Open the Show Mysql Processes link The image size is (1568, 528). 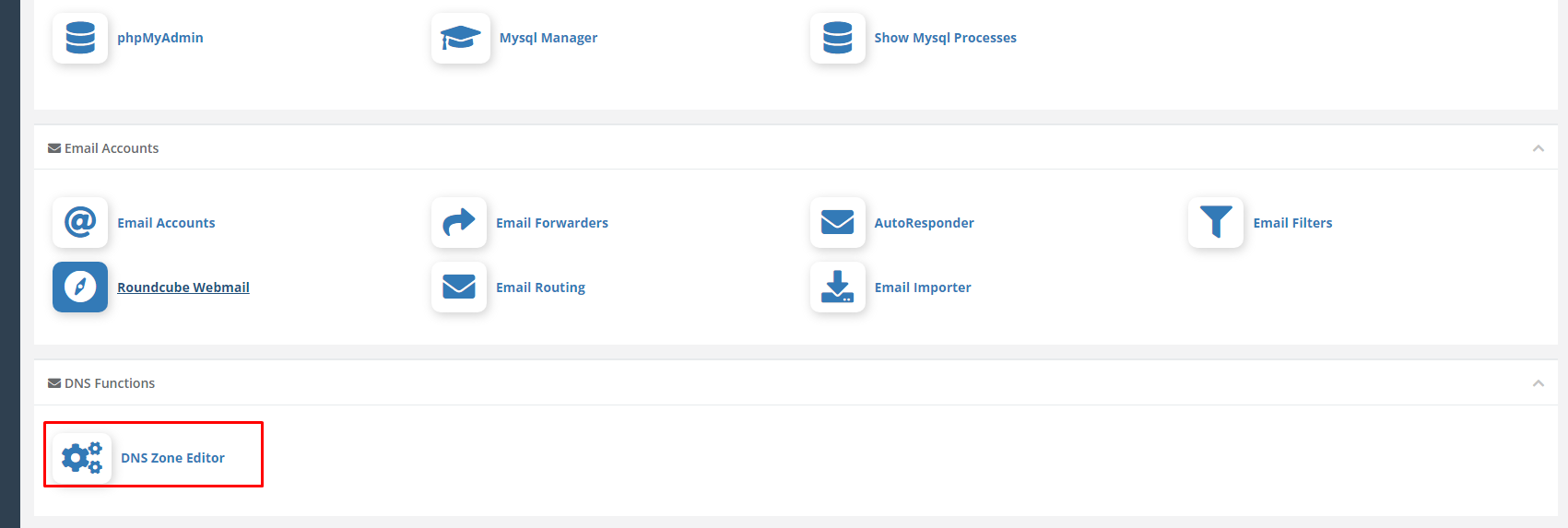point(946,38)
